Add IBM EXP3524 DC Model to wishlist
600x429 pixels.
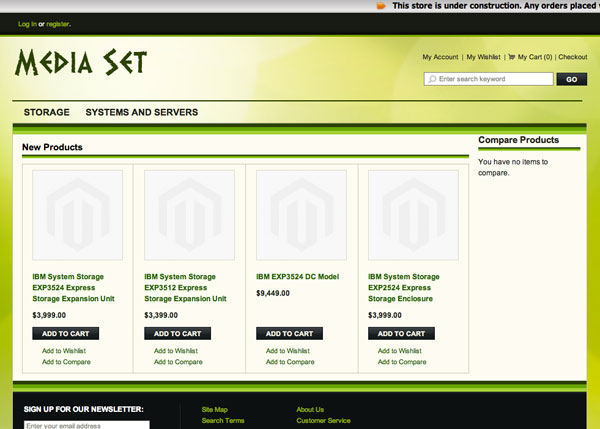click(x=288, y=351)
